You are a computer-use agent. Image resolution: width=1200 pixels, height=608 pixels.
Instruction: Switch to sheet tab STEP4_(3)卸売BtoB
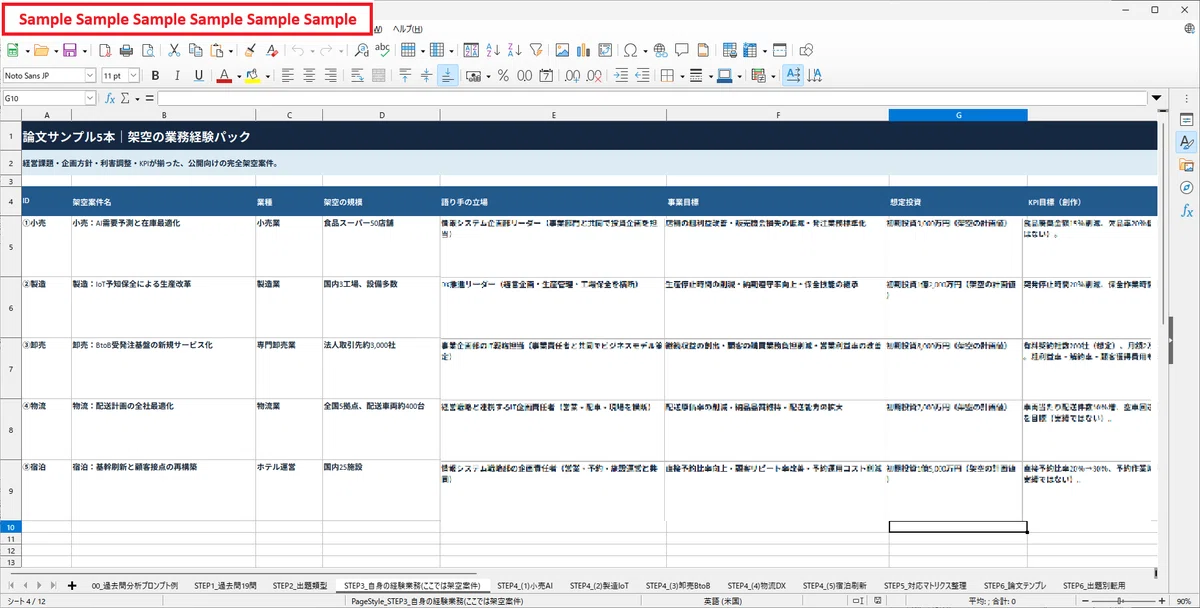[x=678, y=585]
